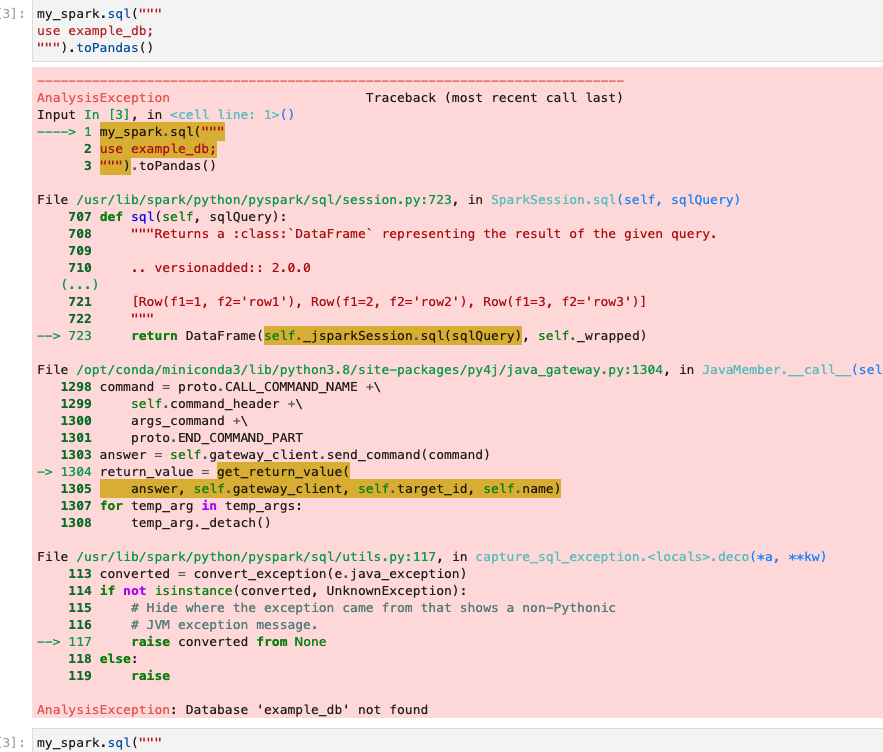This screenshot has width=883, height=752.
Task: Click "Database 'example_db' not found" message
Action: (306, 710)
